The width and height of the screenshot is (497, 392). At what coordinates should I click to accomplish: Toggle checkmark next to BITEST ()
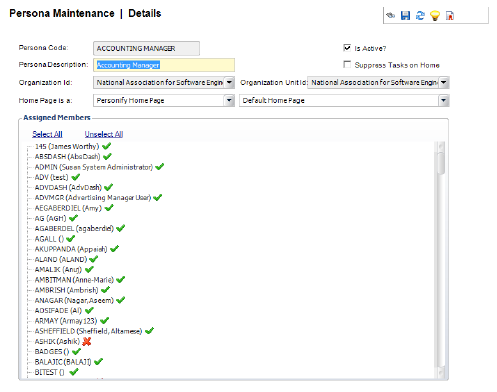(x=74, y=372)
